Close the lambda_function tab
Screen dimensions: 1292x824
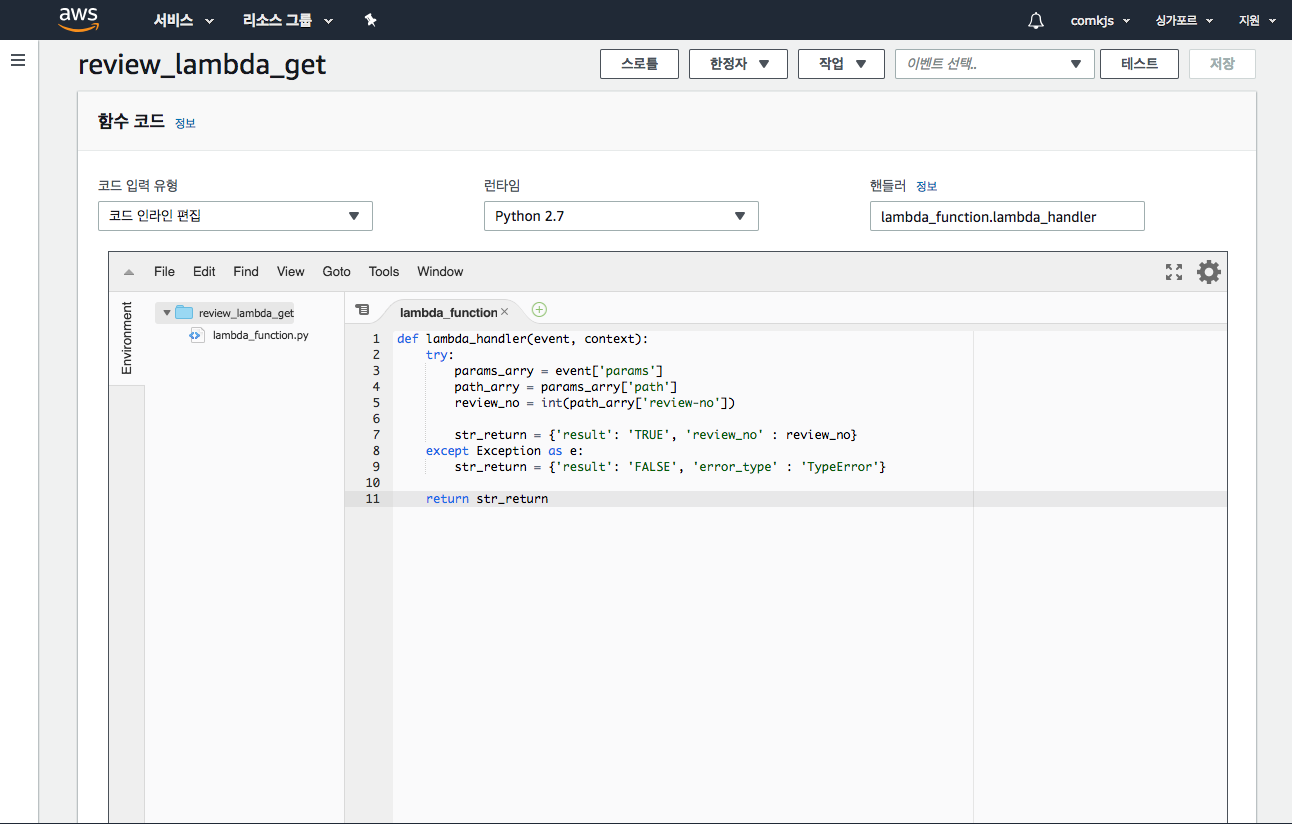(505, 312)
